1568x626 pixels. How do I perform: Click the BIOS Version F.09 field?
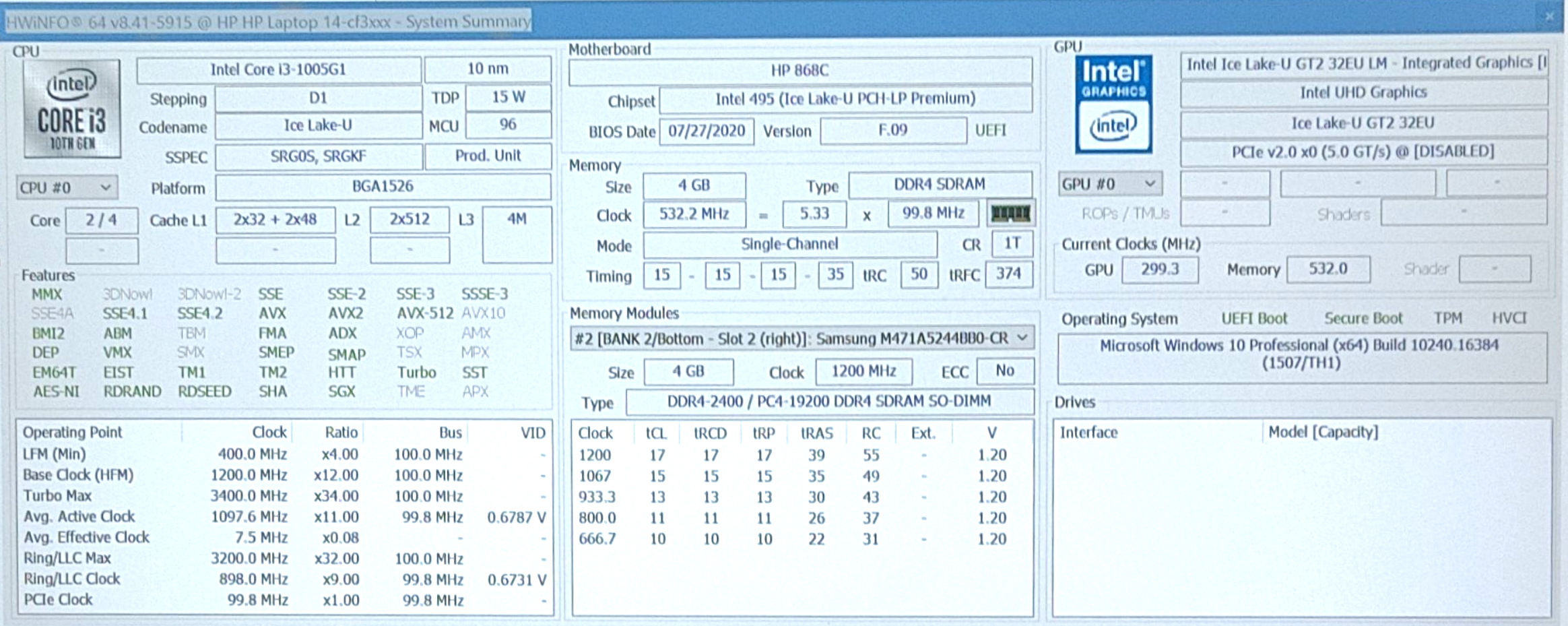[x=893, y=130]
